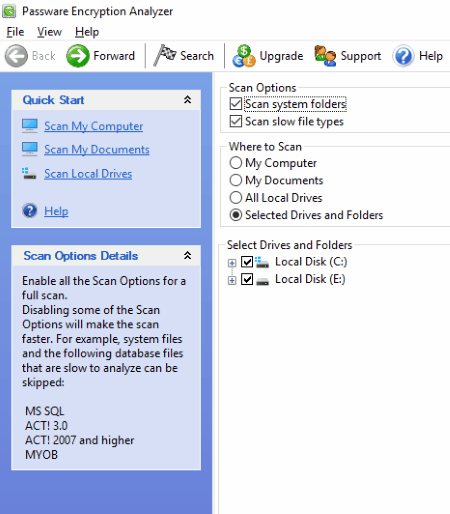Click the Support people icon

(x=325, y=56)
